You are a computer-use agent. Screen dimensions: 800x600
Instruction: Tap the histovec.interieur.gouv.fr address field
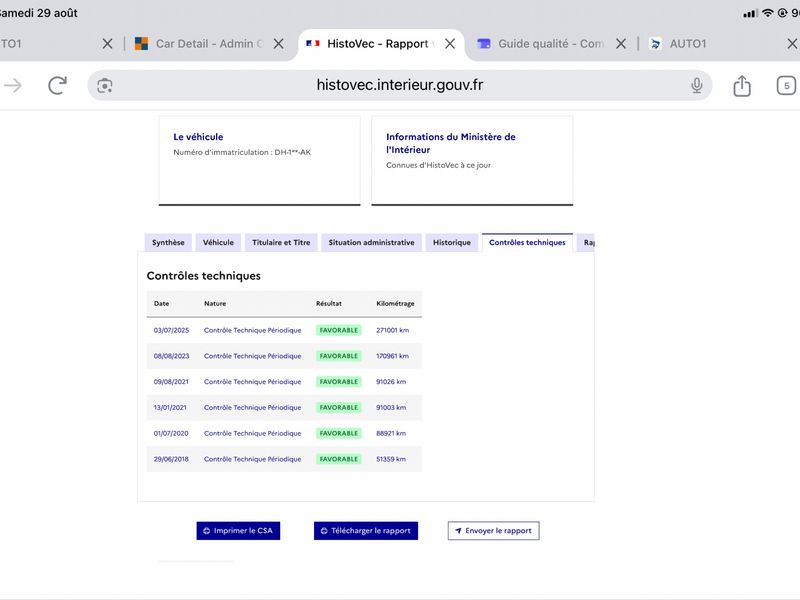tap(399, 85)
